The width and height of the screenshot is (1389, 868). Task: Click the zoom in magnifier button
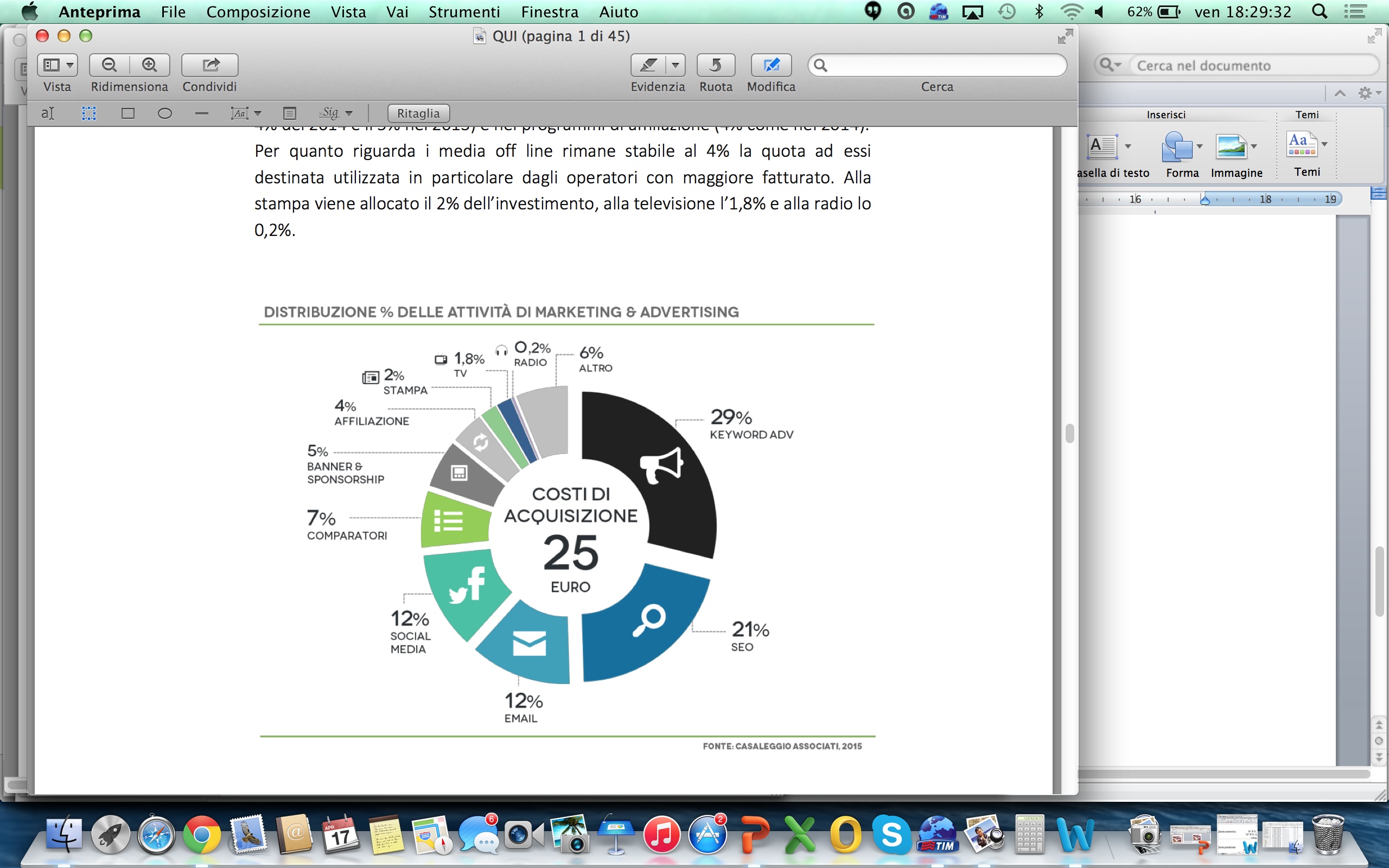click(x=150, y=65)
